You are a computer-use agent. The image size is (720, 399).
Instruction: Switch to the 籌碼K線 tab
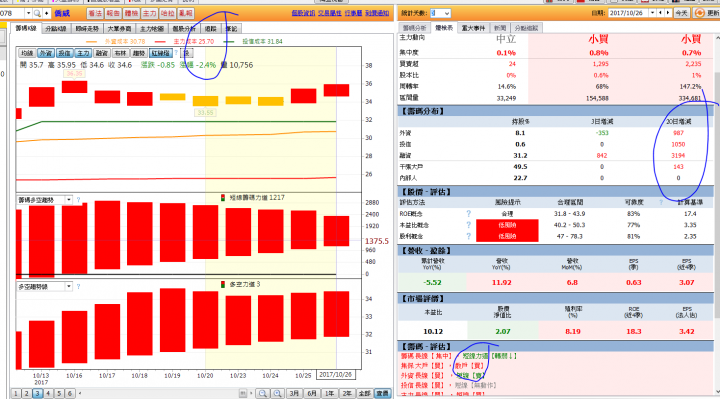26,28
